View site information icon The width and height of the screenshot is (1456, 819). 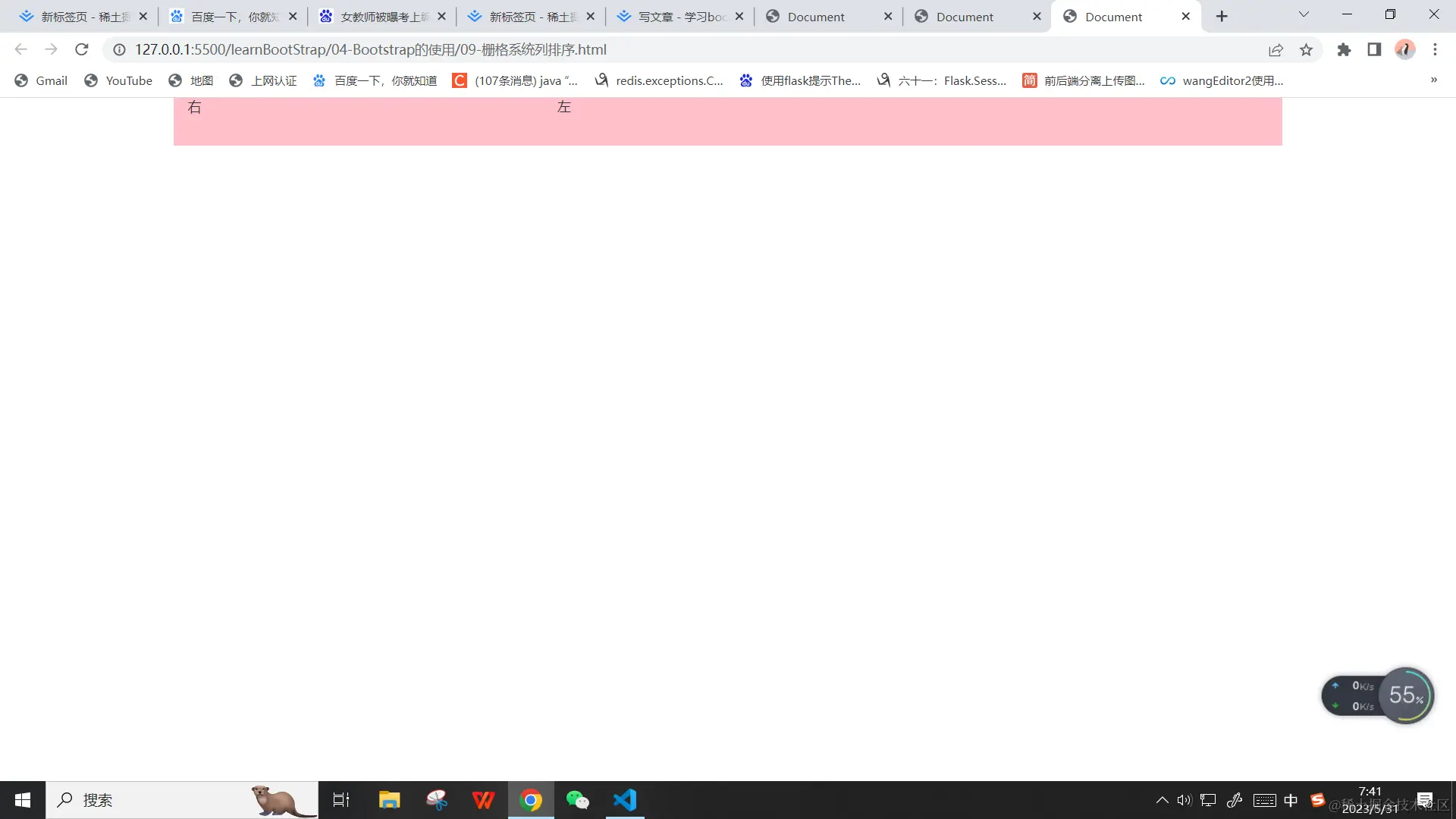point(119,49)
